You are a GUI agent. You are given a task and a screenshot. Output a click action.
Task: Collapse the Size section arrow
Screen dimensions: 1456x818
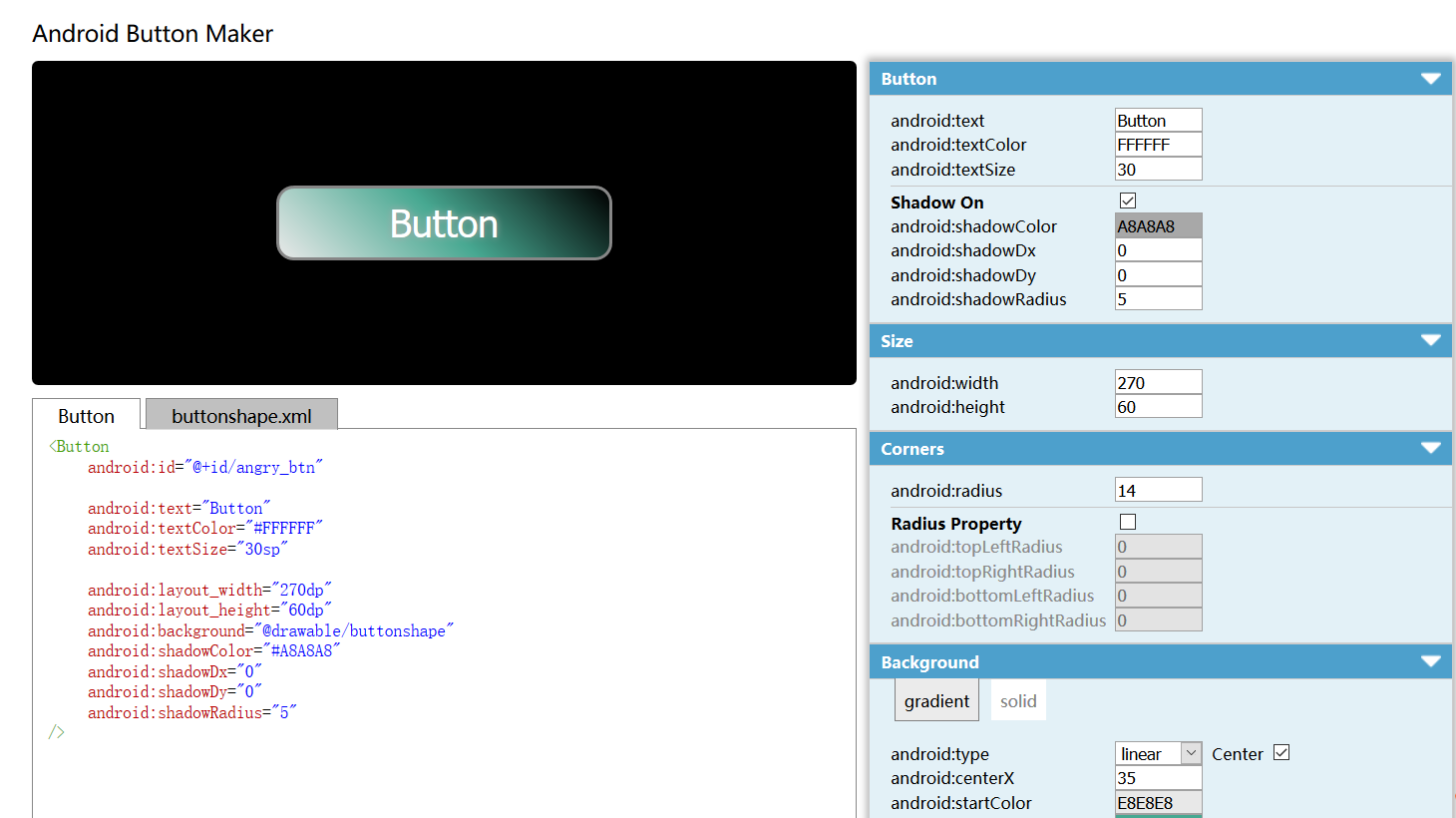[1430, 341]
